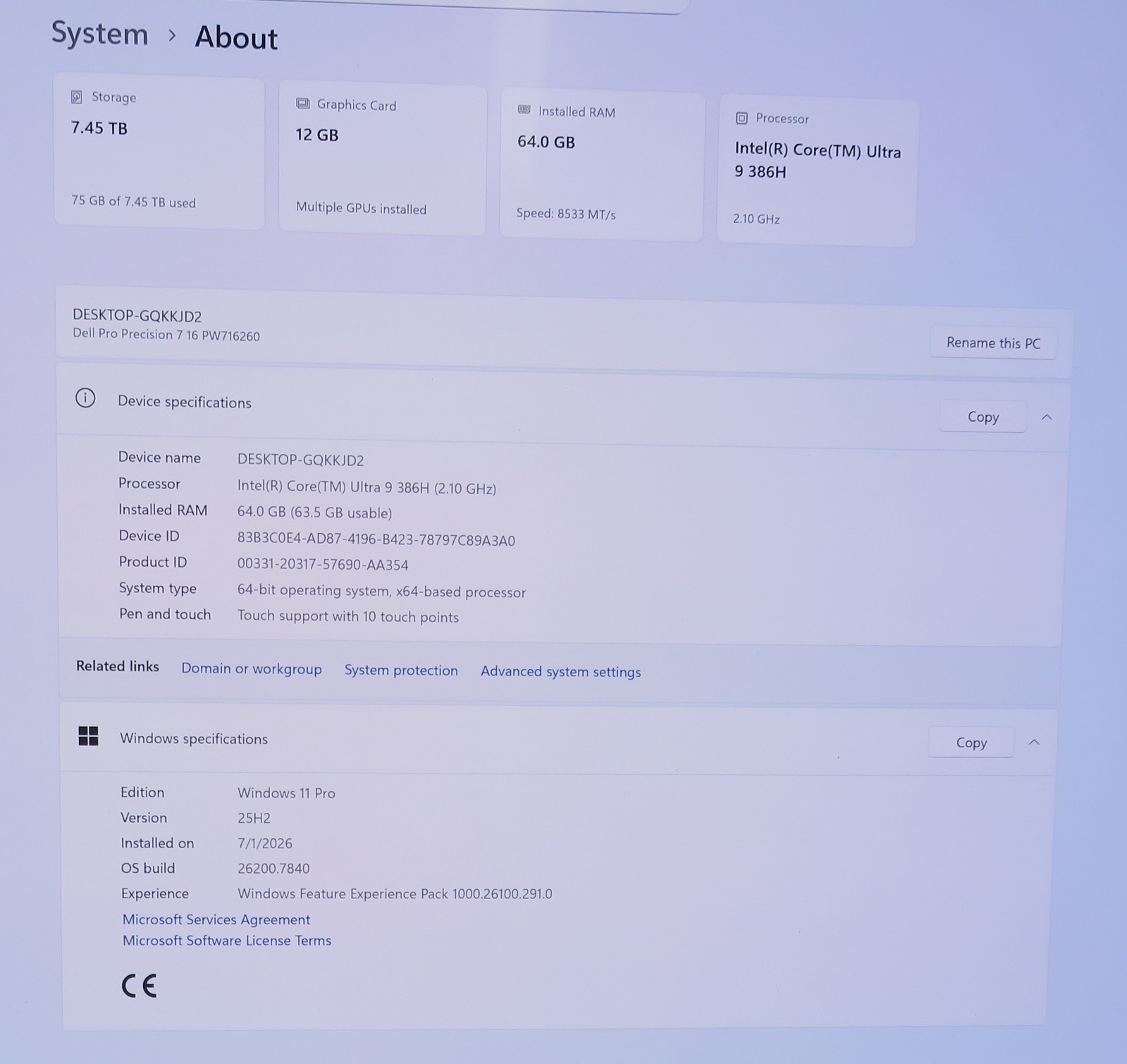Select the 64-bit operating system value
This screenshot has height=1064, width=1127.
[x=381, y=592]
